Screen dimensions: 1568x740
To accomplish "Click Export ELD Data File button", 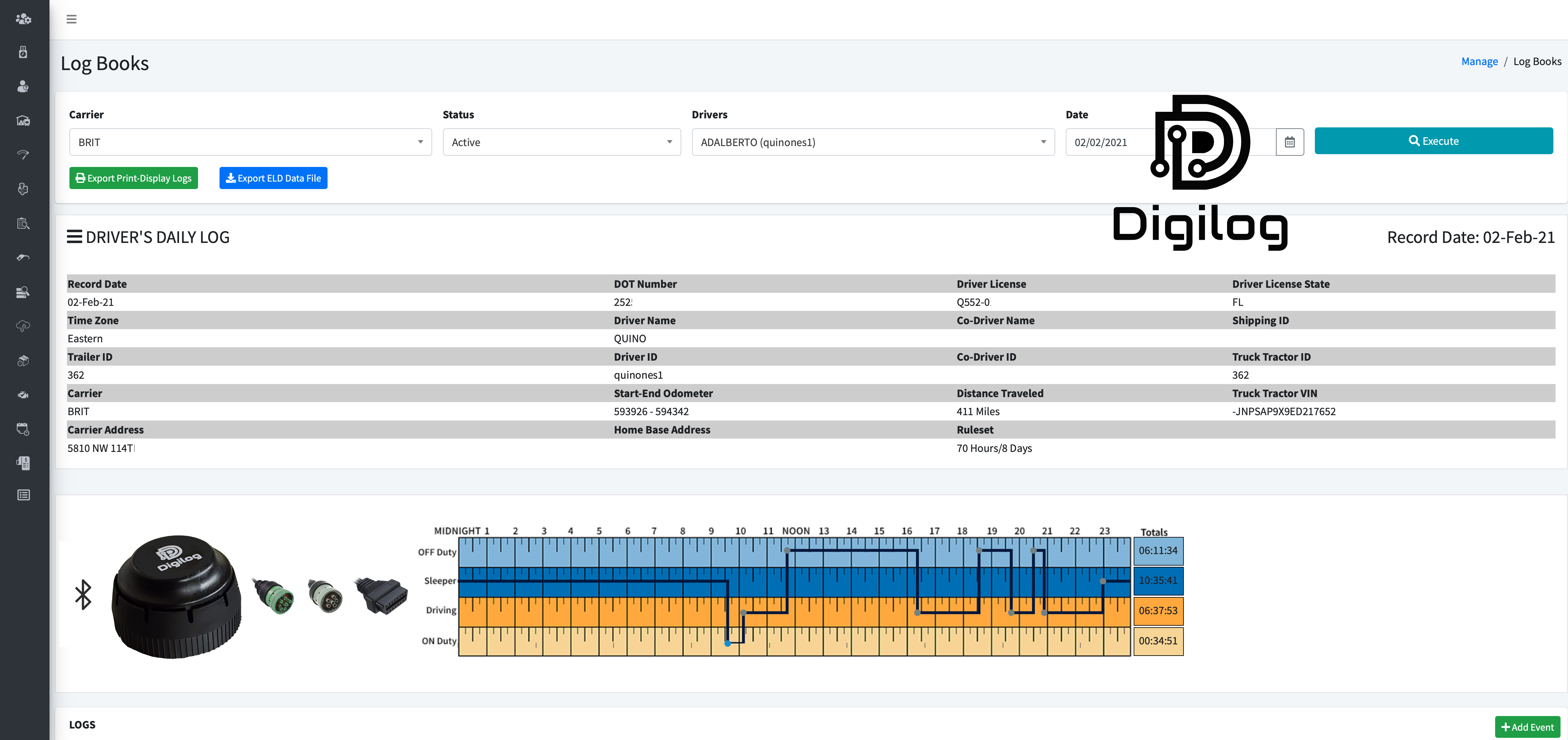I will 273,178.
